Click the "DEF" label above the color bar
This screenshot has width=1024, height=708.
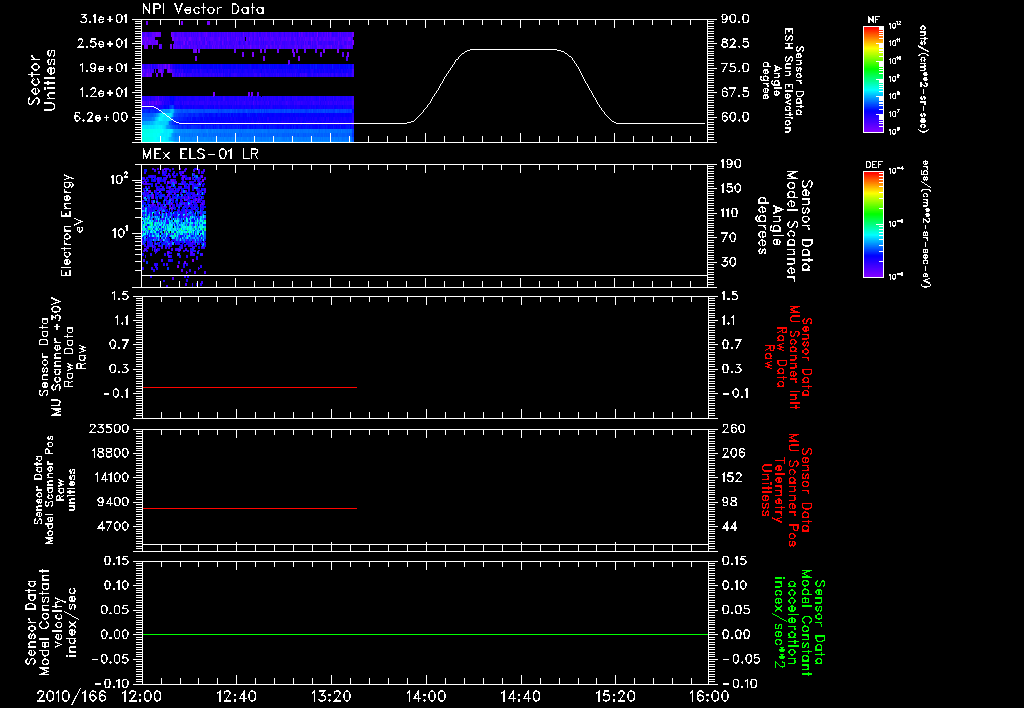tap(873, 165)
